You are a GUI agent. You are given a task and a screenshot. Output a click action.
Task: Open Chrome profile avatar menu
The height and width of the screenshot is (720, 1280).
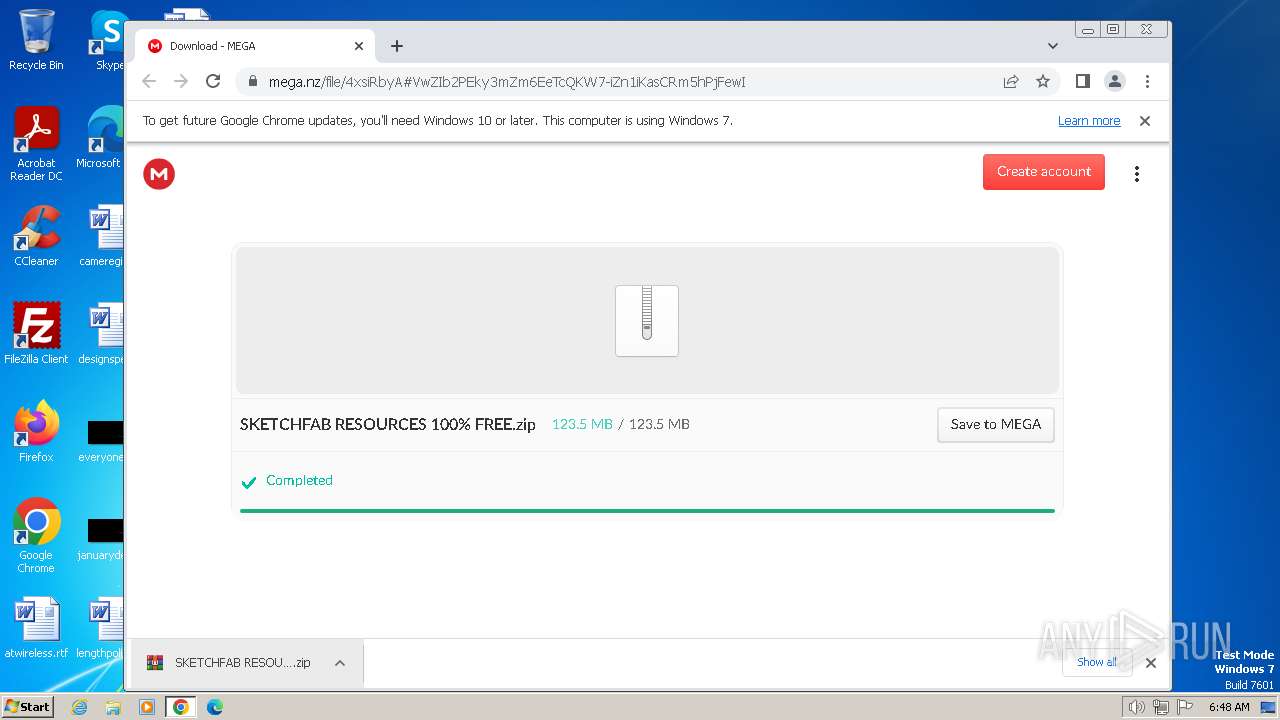1114,82
